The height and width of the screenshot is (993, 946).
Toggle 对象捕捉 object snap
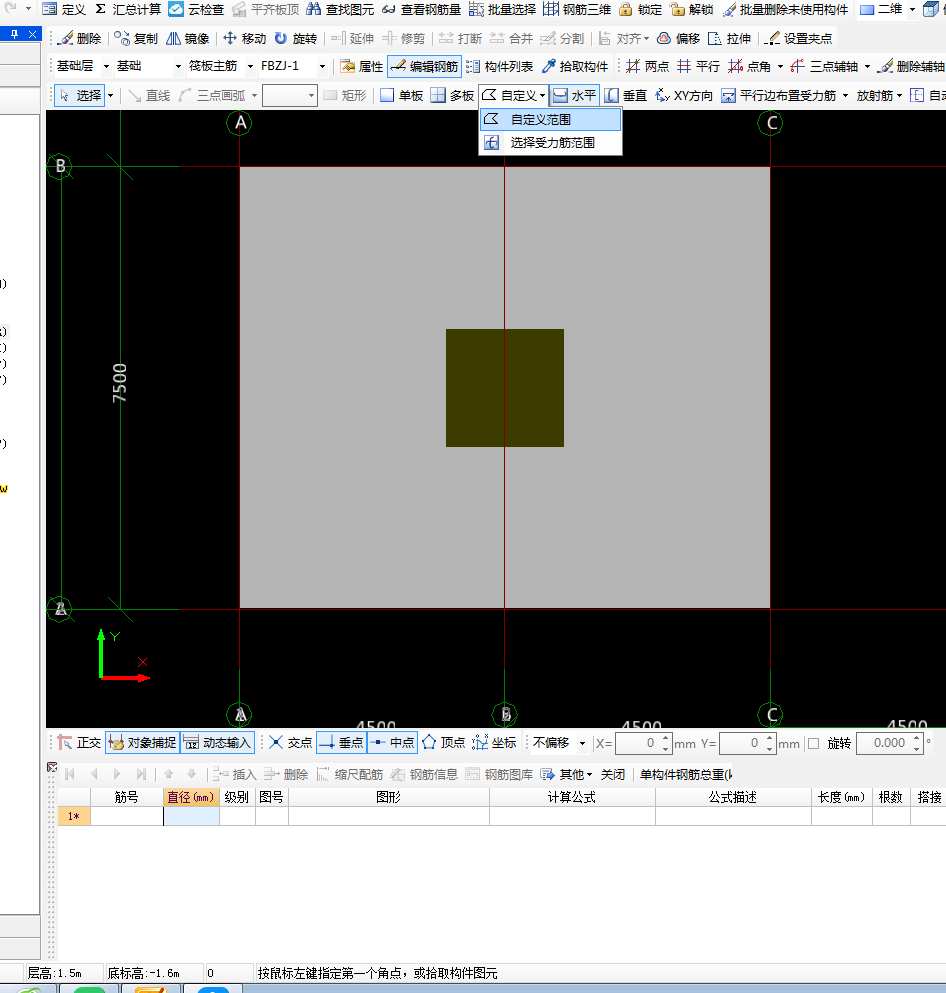coord(142,743)
